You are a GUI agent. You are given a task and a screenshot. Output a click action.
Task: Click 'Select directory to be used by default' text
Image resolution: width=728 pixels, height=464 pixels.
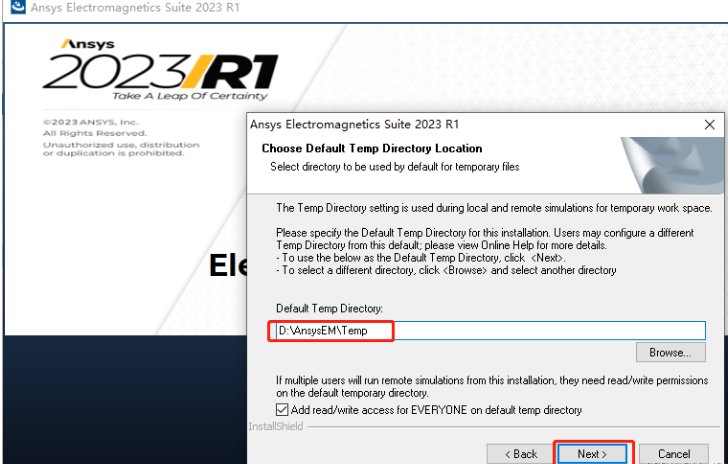(x=395, y=167)
